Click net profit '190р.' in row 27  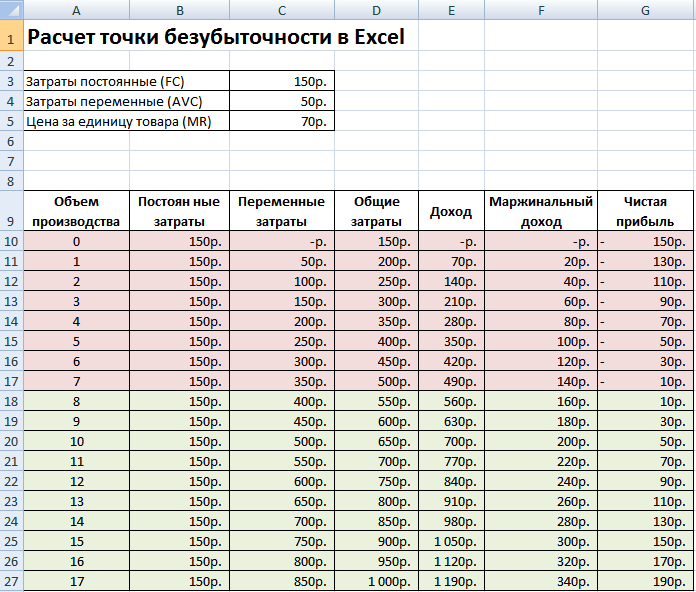(645, 581)
